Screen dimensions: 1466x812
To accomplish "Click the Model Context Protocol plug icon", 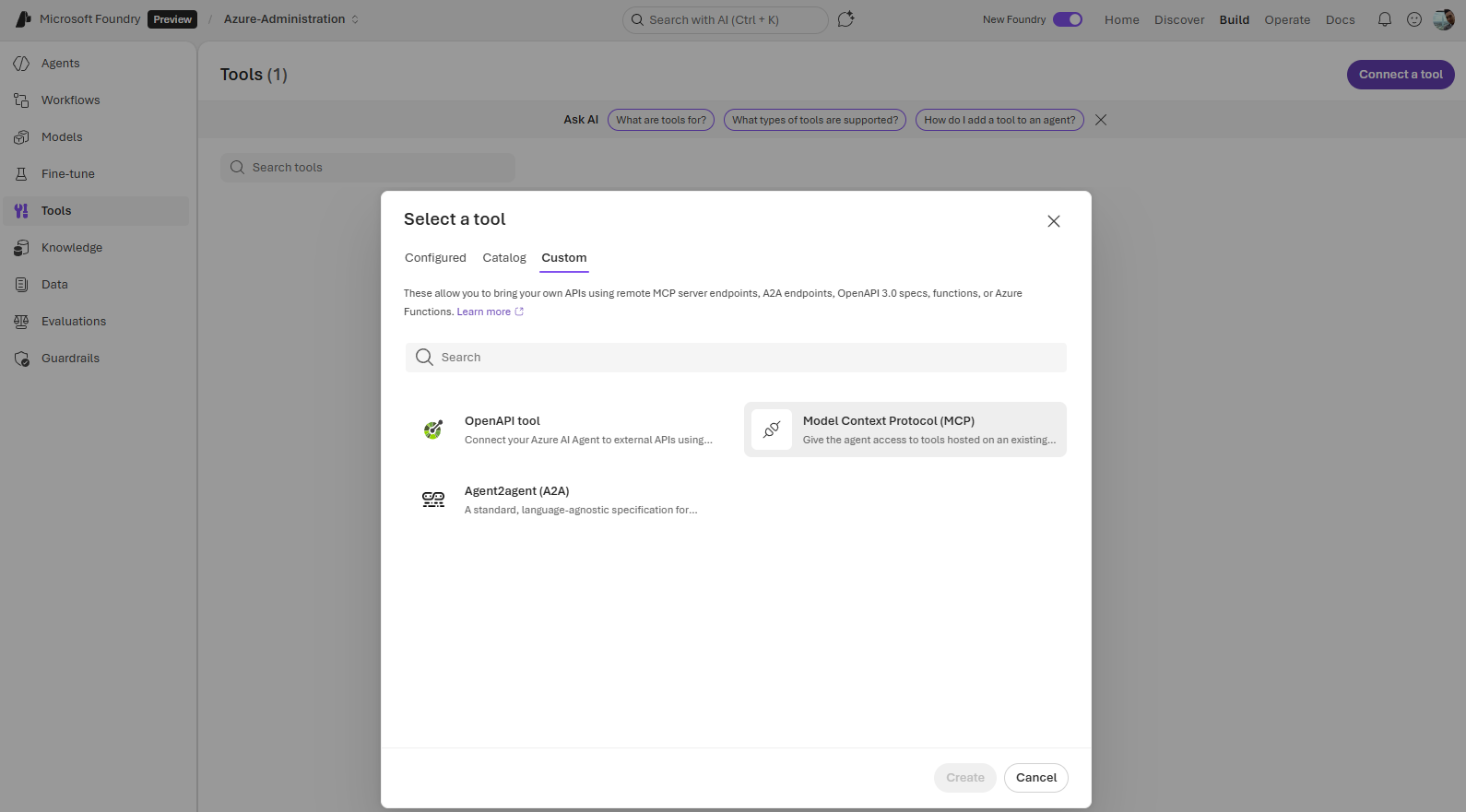I will point(772,430).
